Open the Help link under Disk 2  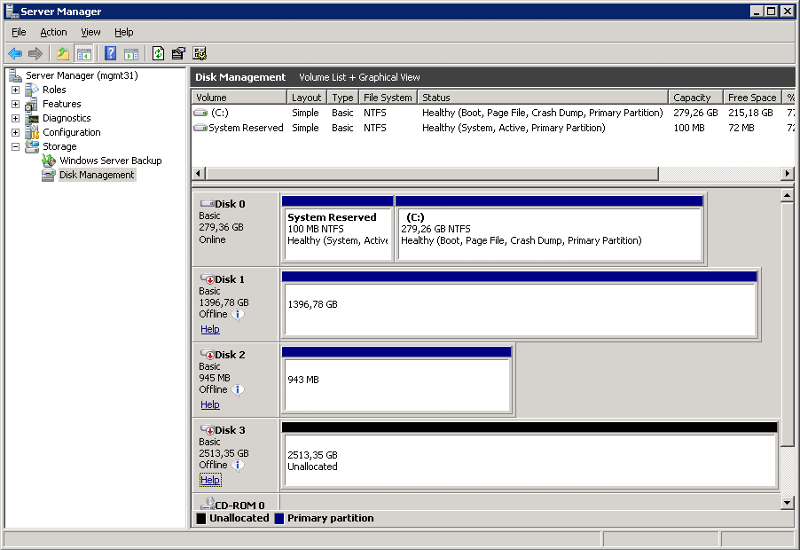click(x=210, y=405)
